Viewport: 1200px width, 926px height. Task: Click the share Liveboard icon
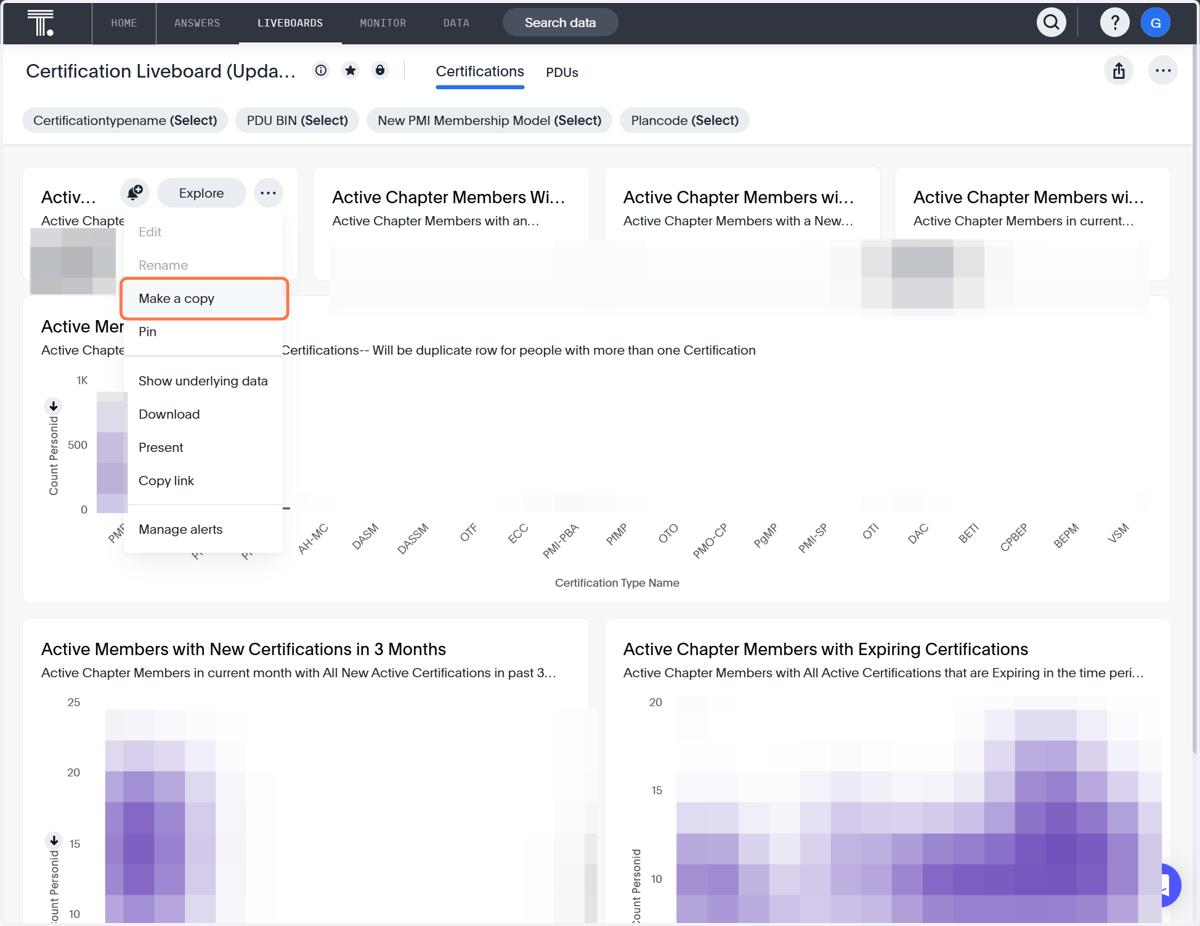pyautogui.click(x=1119, y=71)
